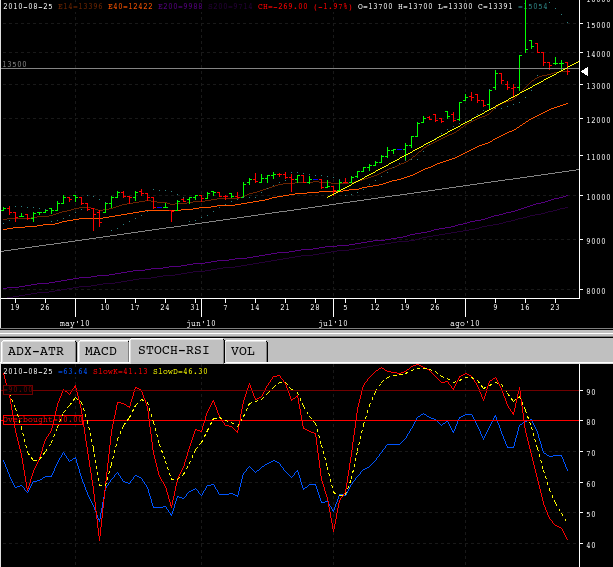Open the ADX-ATR indicator tab
Image resolution: width=613 pixels, height=567 pixels.
tap(37, 351)
